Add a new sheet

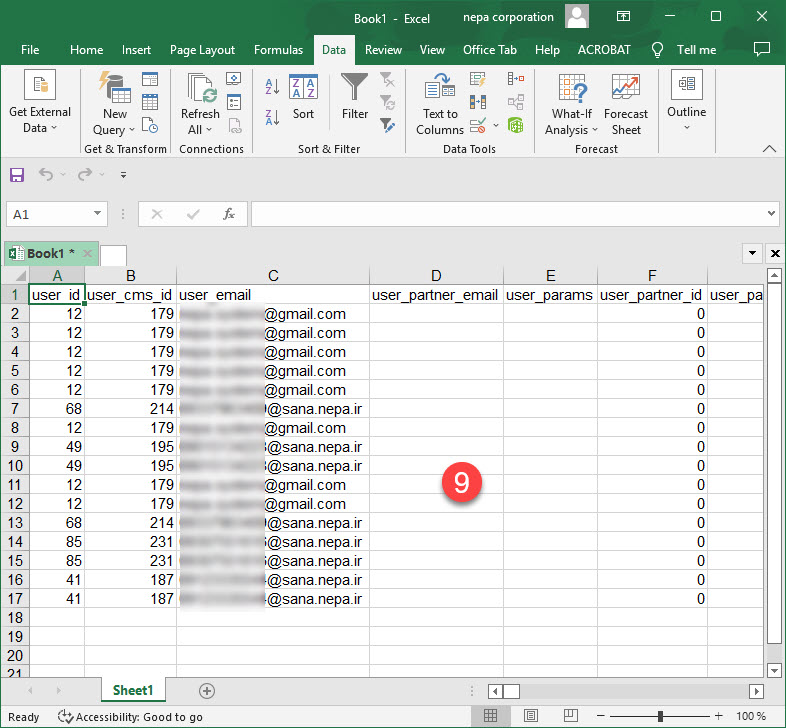tap(207, 691)
